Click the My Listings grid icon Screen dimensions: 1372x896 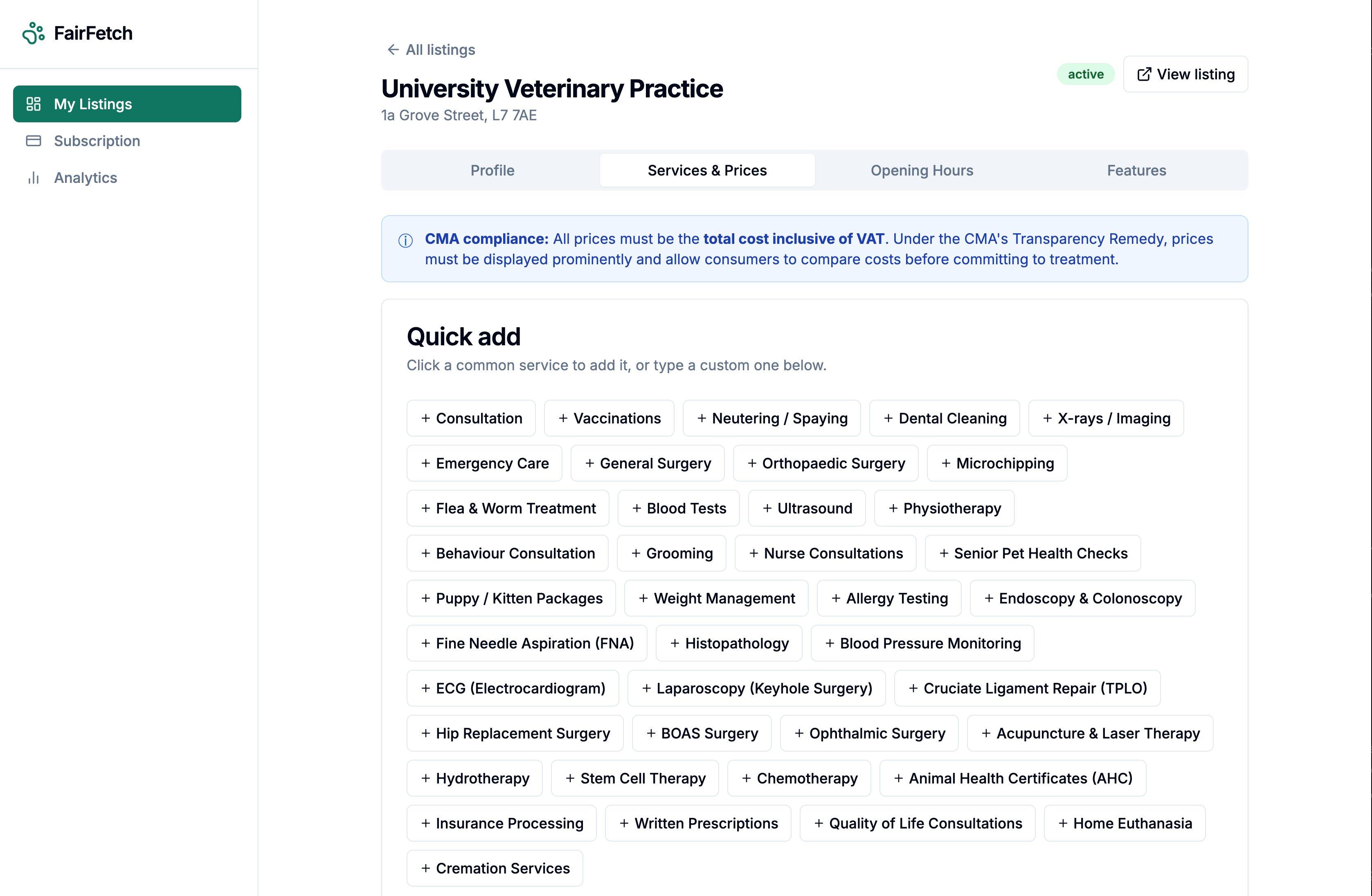[34, 104]
